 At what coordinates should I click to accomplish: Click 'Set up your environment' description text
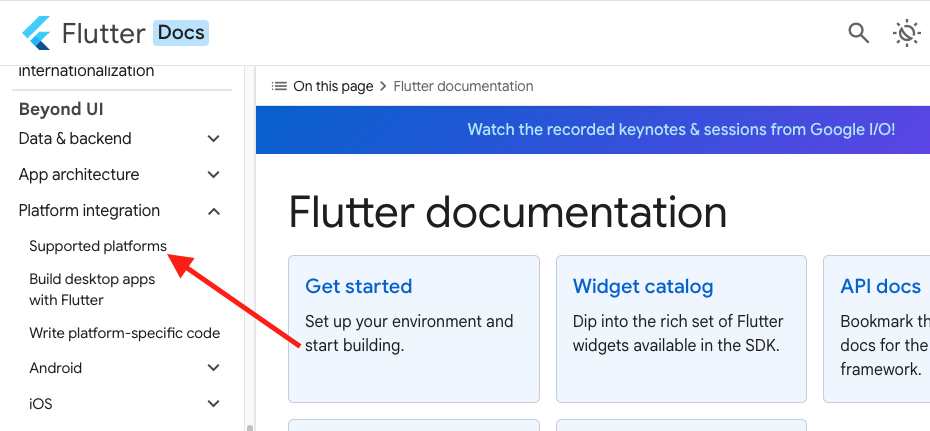coord(409,333)
